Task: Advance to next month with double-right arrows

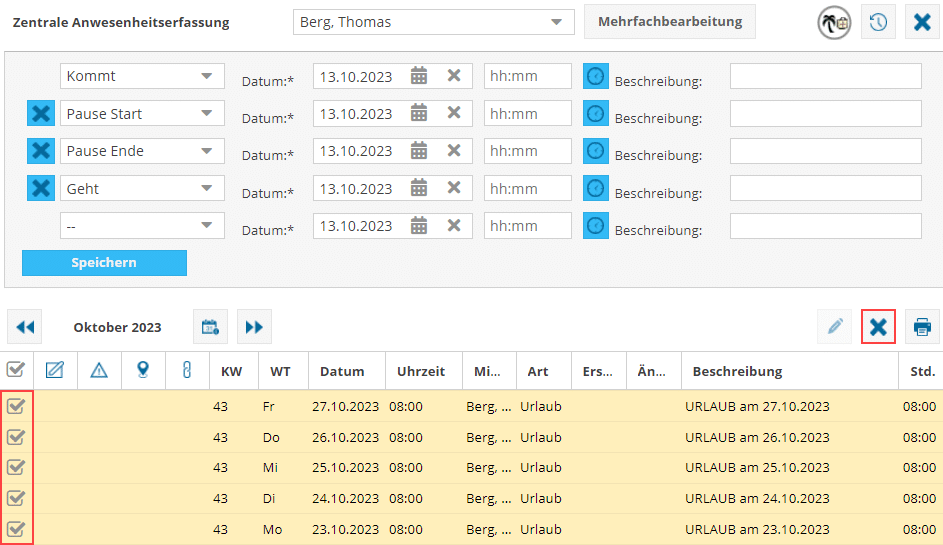Action: point(254,327)
